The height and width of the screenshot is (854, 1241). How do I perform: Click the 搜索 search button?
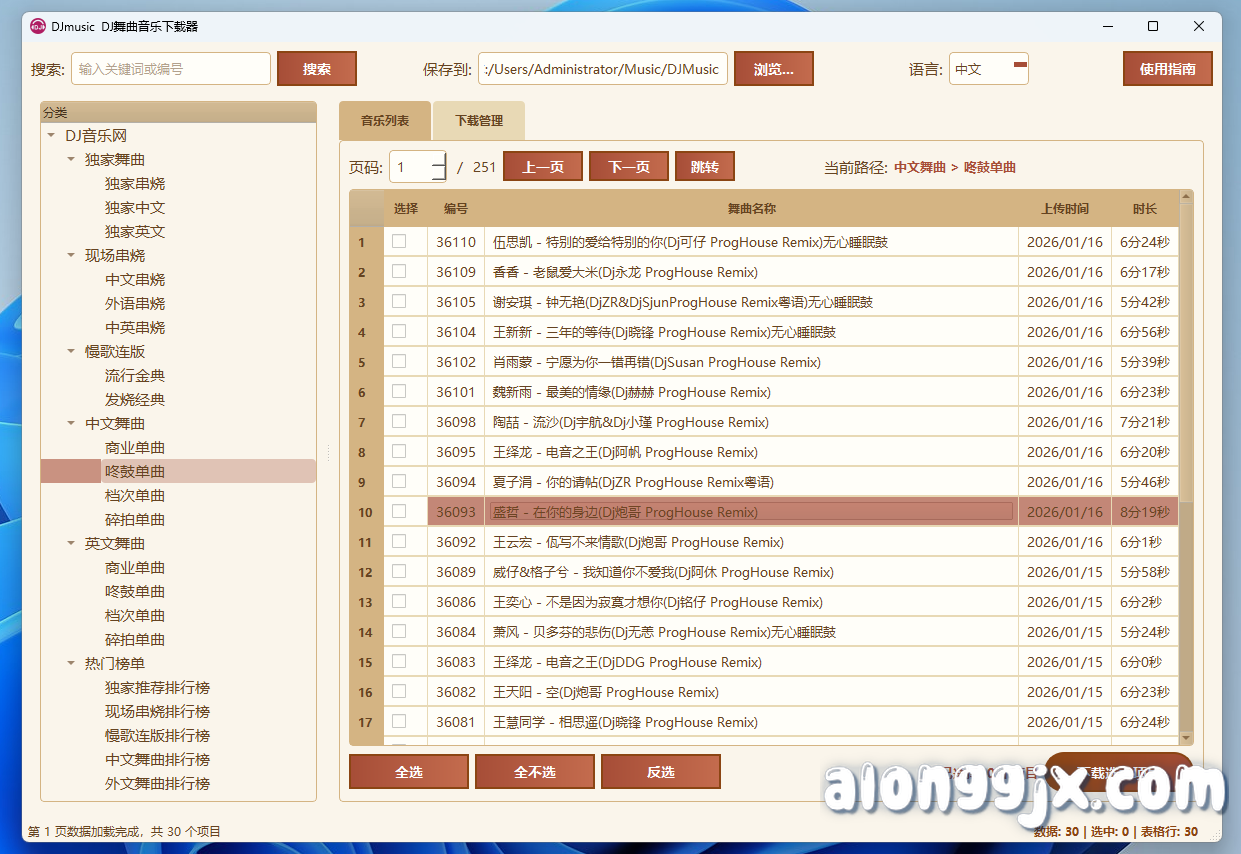pos(317,68)
